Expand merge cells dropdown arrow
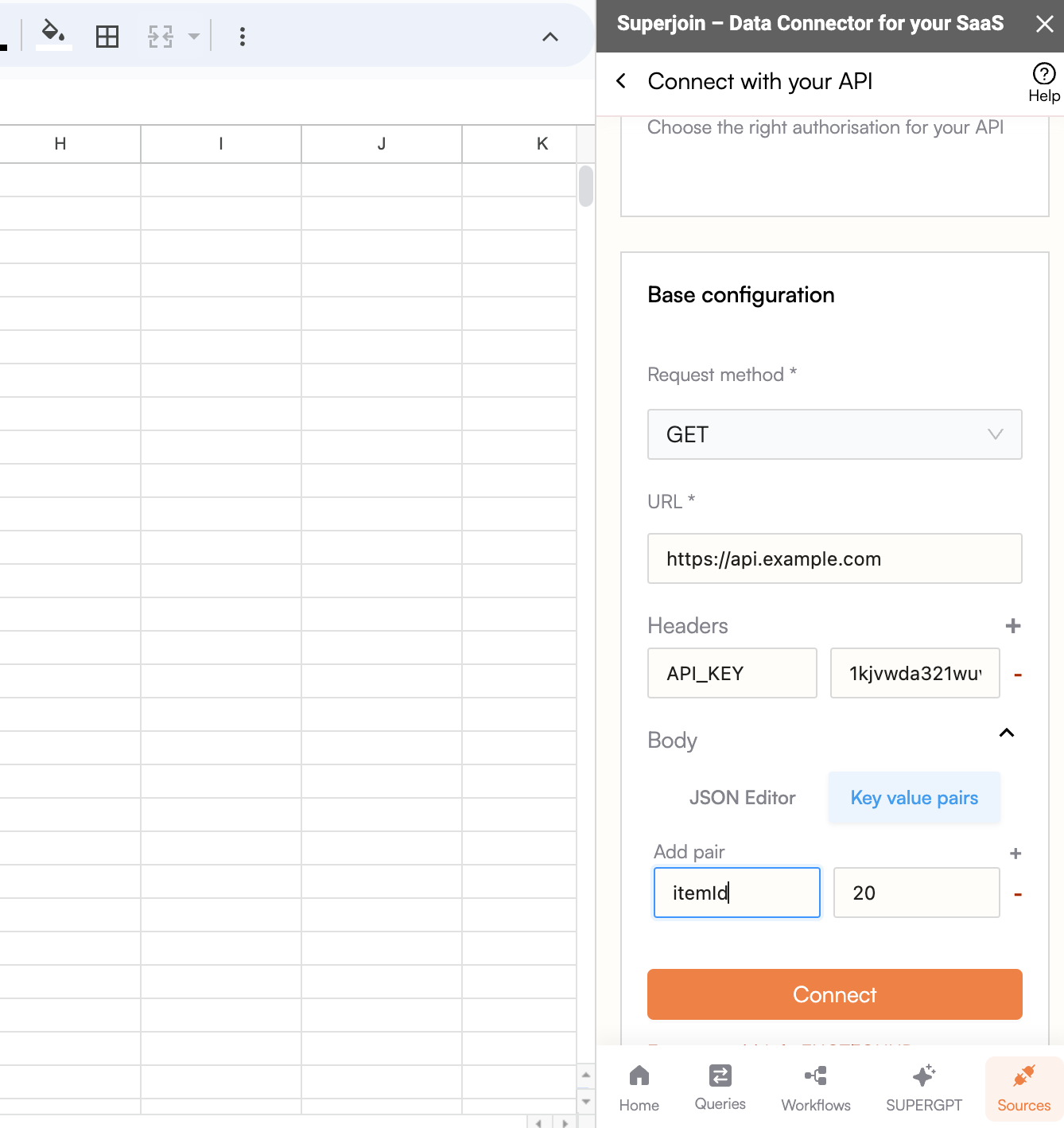The width and height of the screenshot is (1064, 1128). pyautogui.click(x=193, y=37)
